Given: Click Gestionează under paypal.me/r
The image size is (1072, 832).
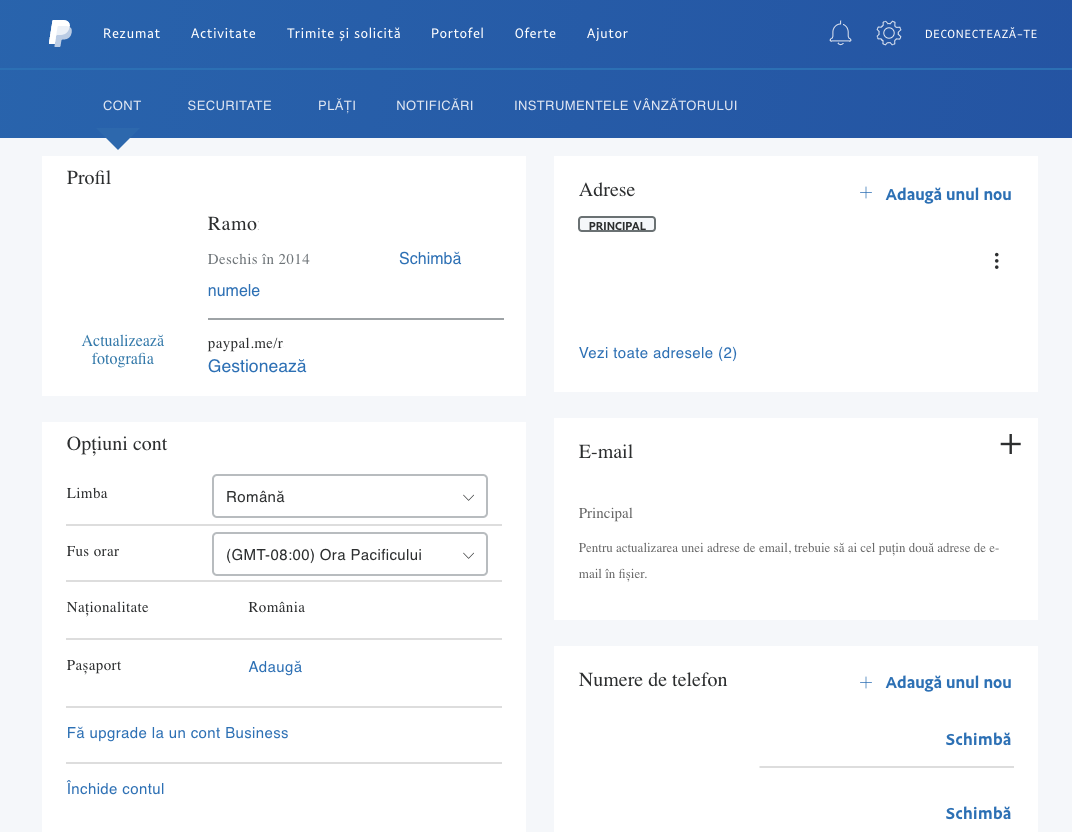Looking at the screenshot, I should pyautogui.click(x=256, y=366).
